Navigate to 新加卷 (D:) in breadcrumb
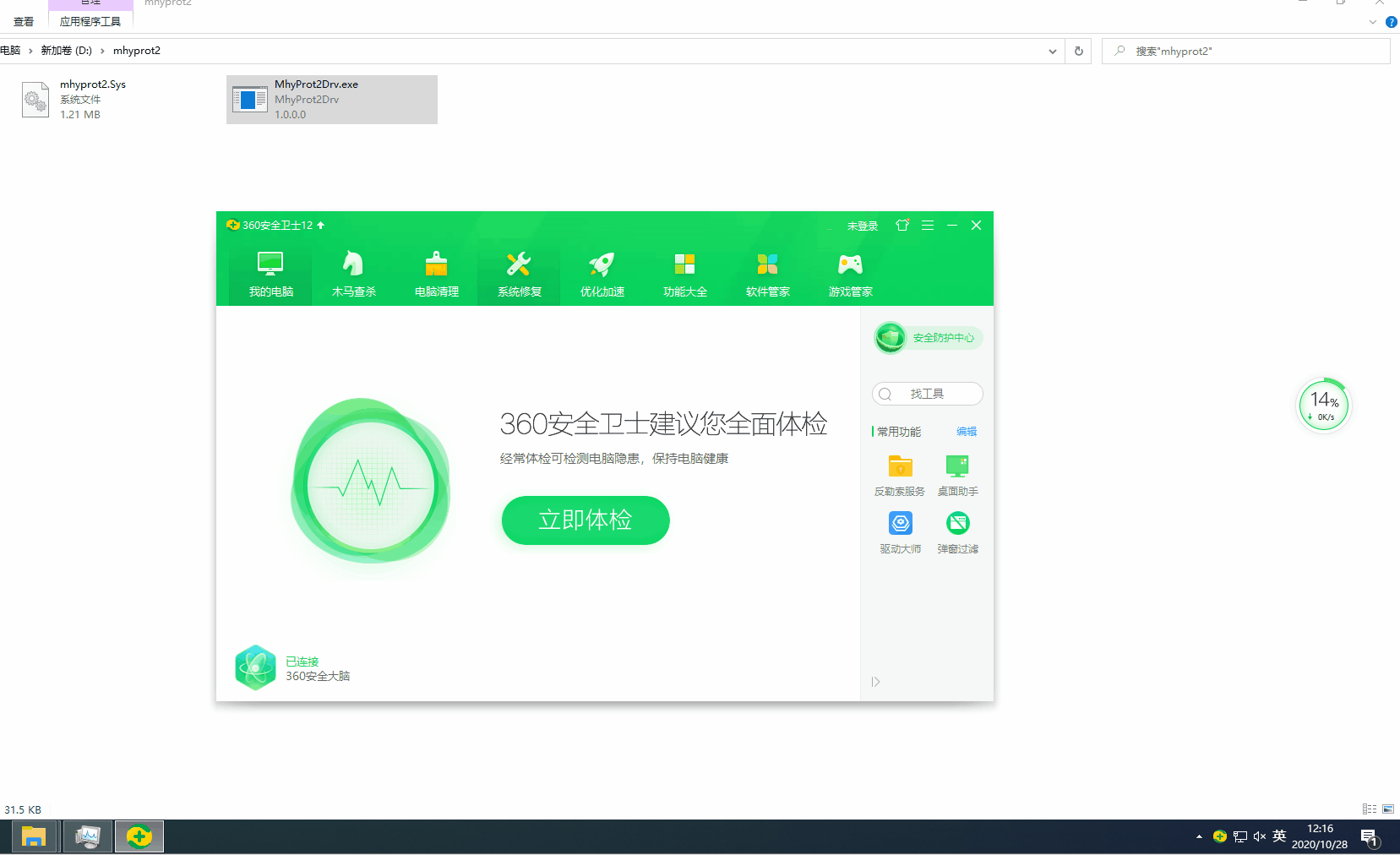This screenshot has height=855, width=1400. coord(67,51)
